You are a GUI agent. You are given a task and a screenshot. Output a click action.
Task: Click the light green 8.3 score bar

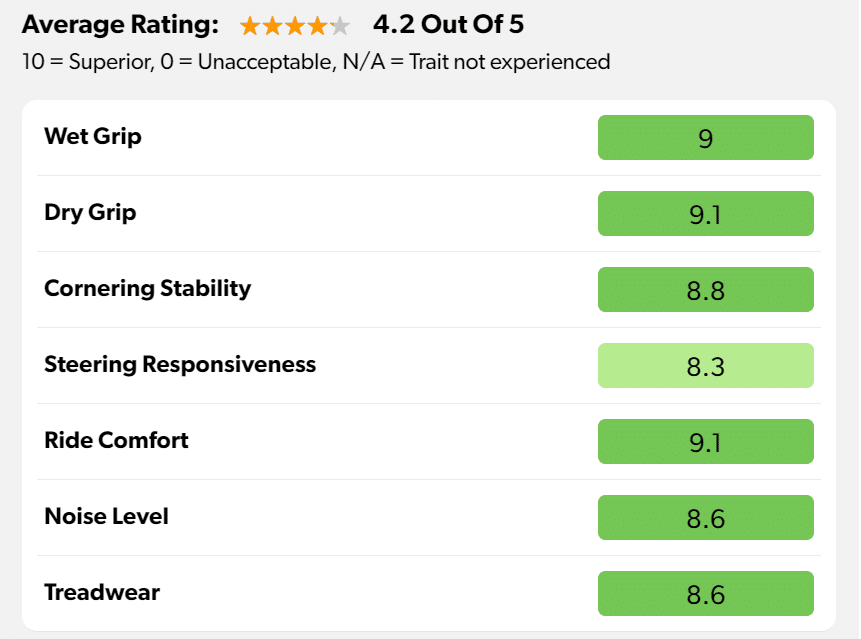click(705, 366)
